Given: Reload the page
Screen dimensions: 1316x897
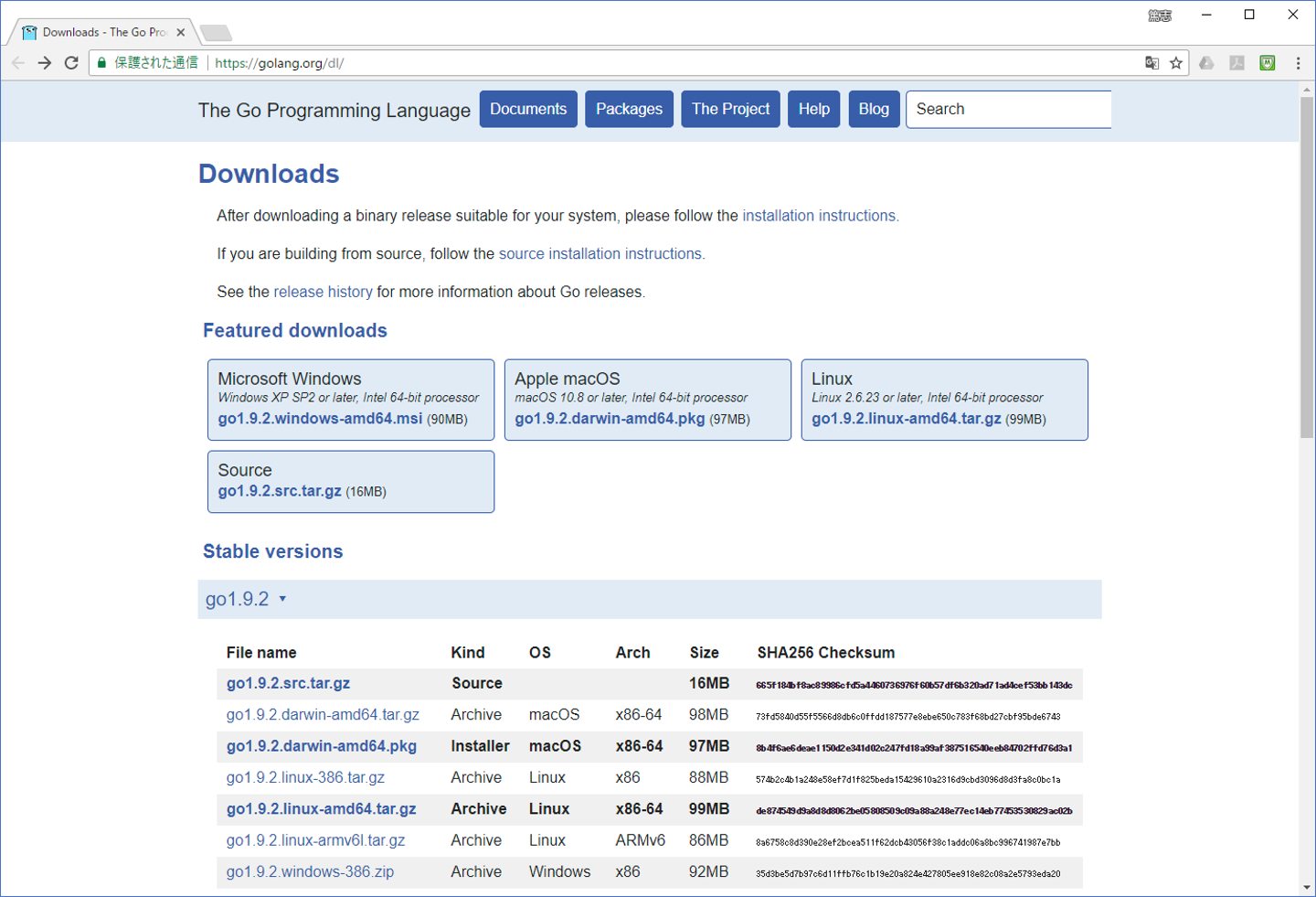Looking at the screenshot, I should (x=71, y=63).
